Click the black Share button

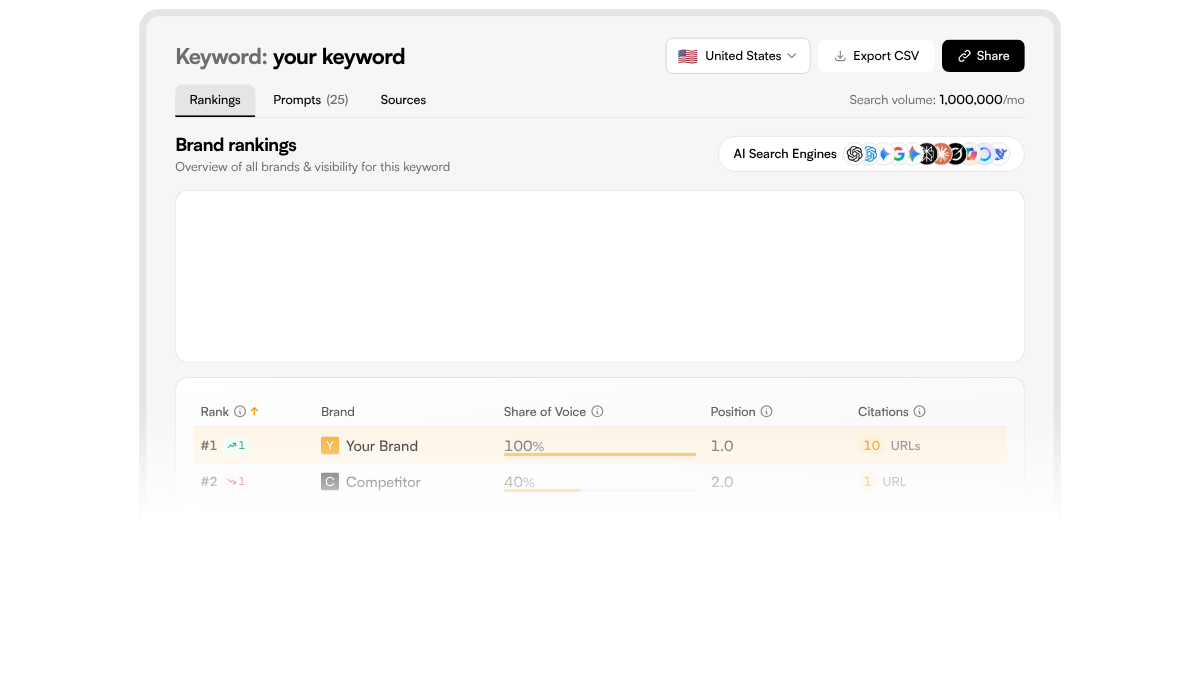[x=983, y=56]
